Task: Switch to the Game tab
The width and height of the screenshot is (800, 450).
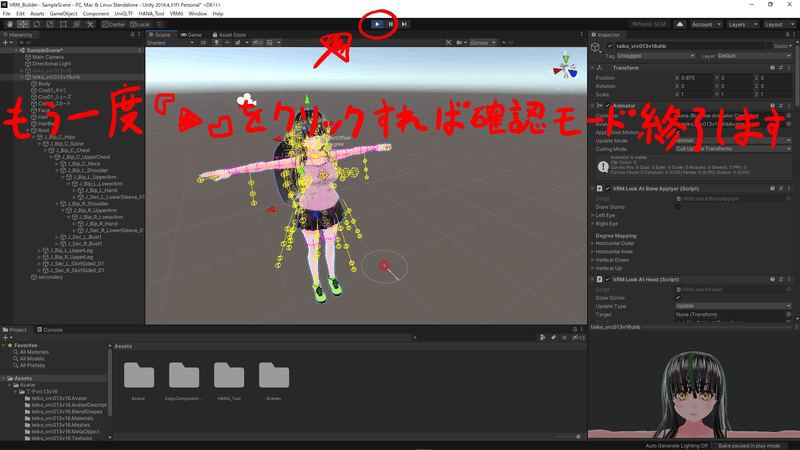Action: pyautogui.click(x=192, y=35)
